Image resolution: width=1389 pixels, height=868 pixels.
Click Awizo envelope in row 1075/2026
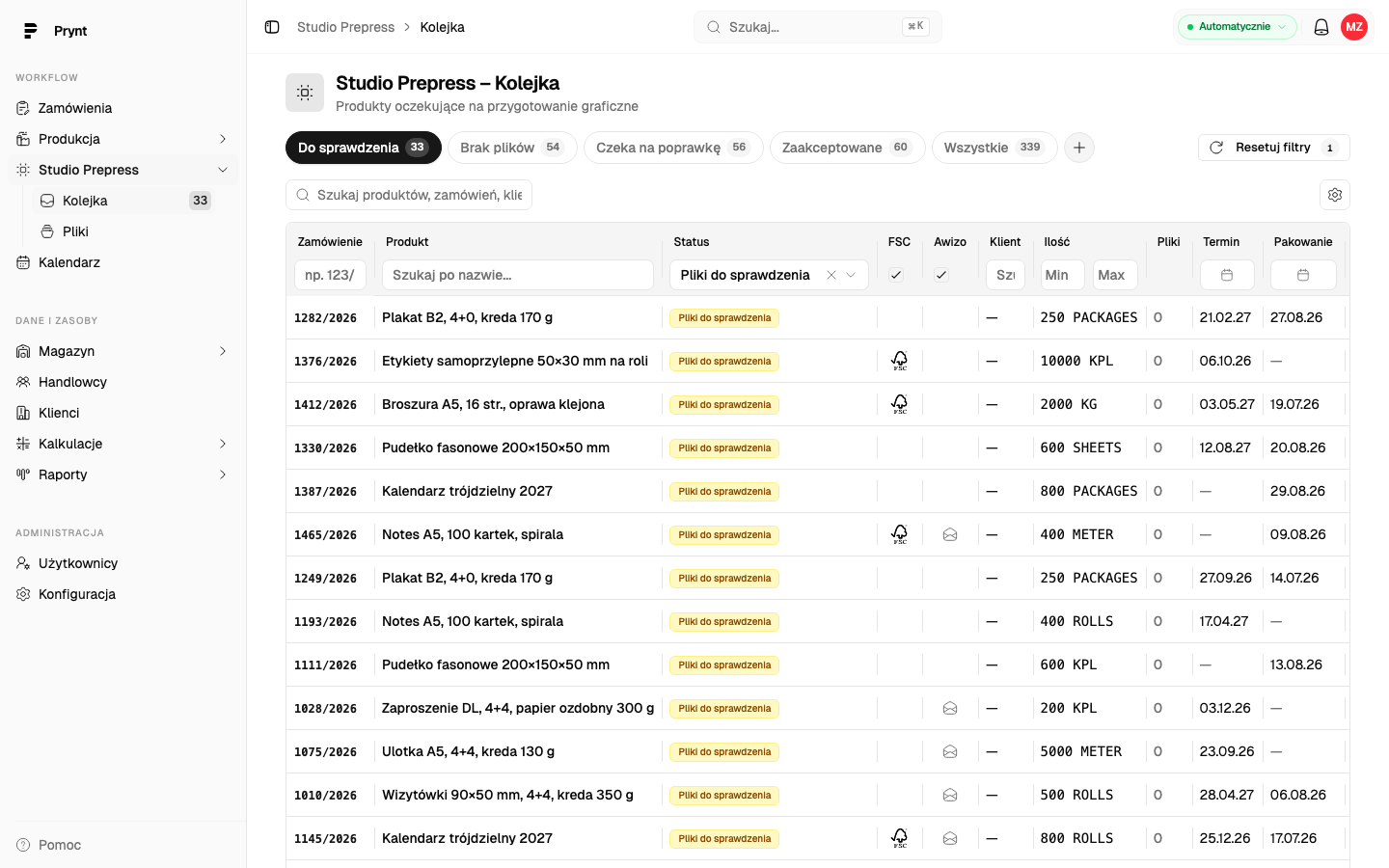pos(950,751)
